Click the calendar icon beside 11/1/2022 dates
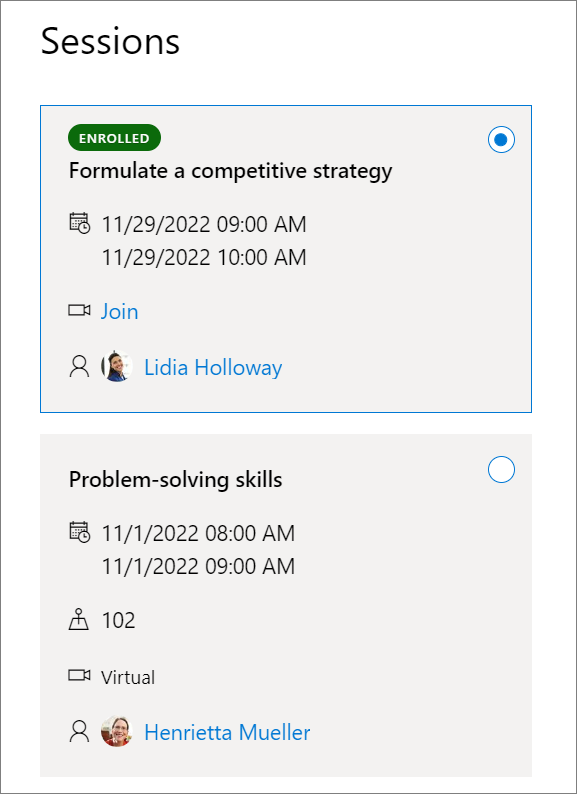 [x=80, y=532]
